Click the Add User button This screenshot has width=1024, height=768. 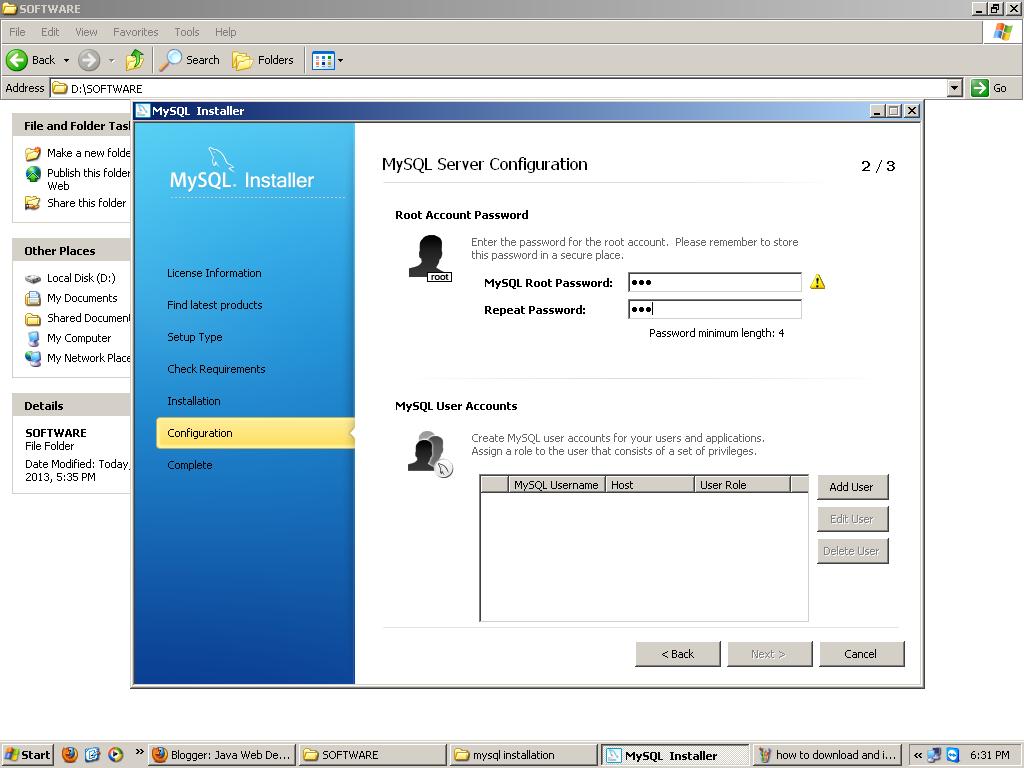coord(851,487)
